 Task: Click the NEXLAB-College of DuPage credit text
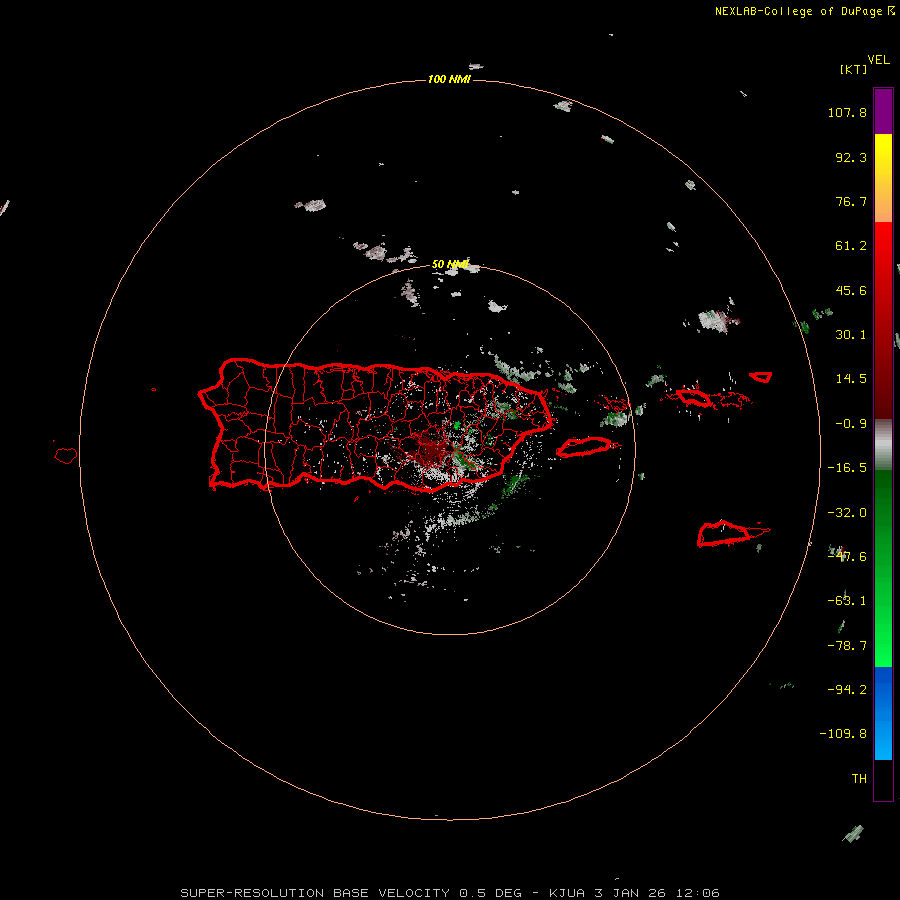pos(804,11)
